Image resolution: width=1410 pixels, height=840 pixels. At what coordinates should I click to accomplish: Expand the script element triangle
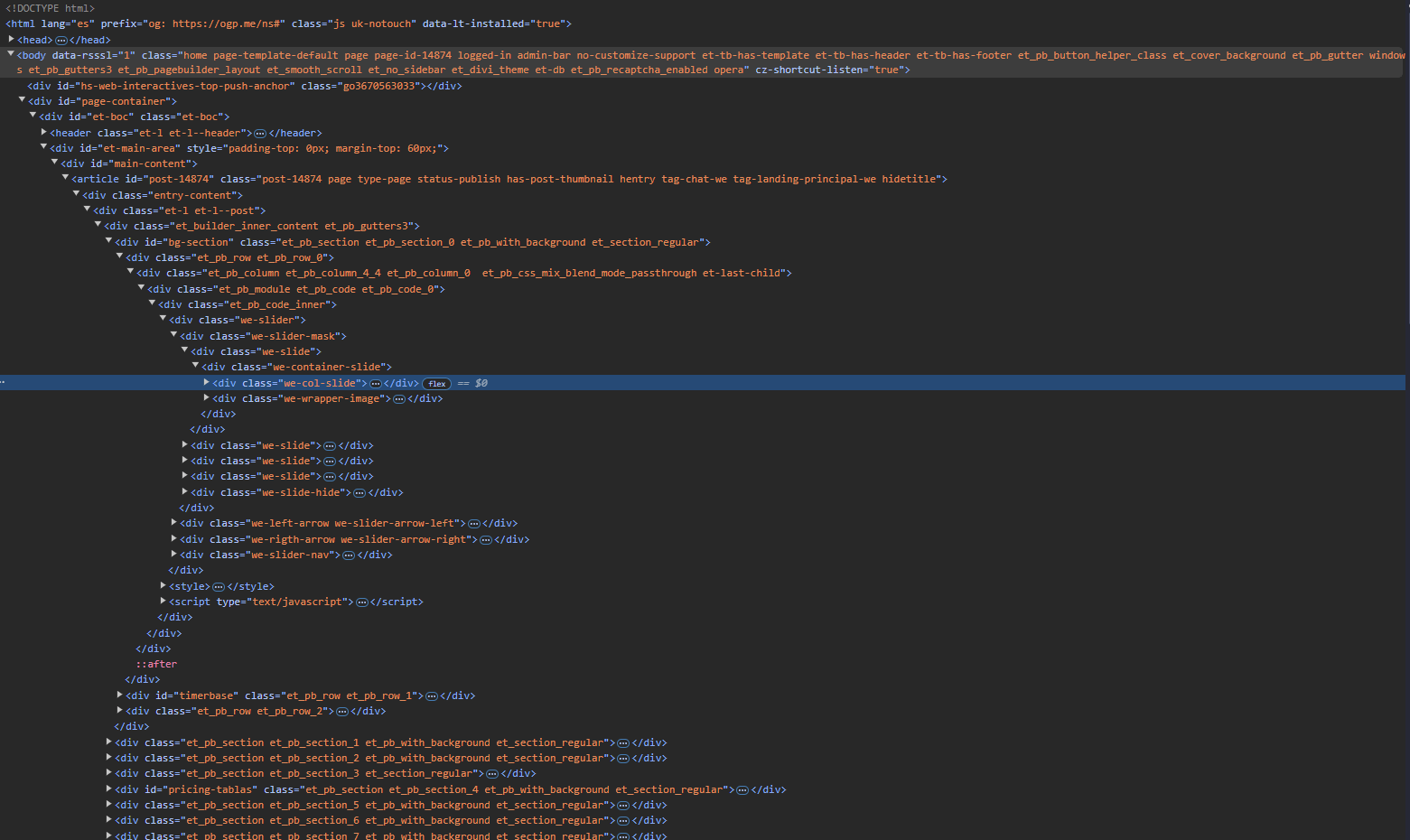(163, 601)
